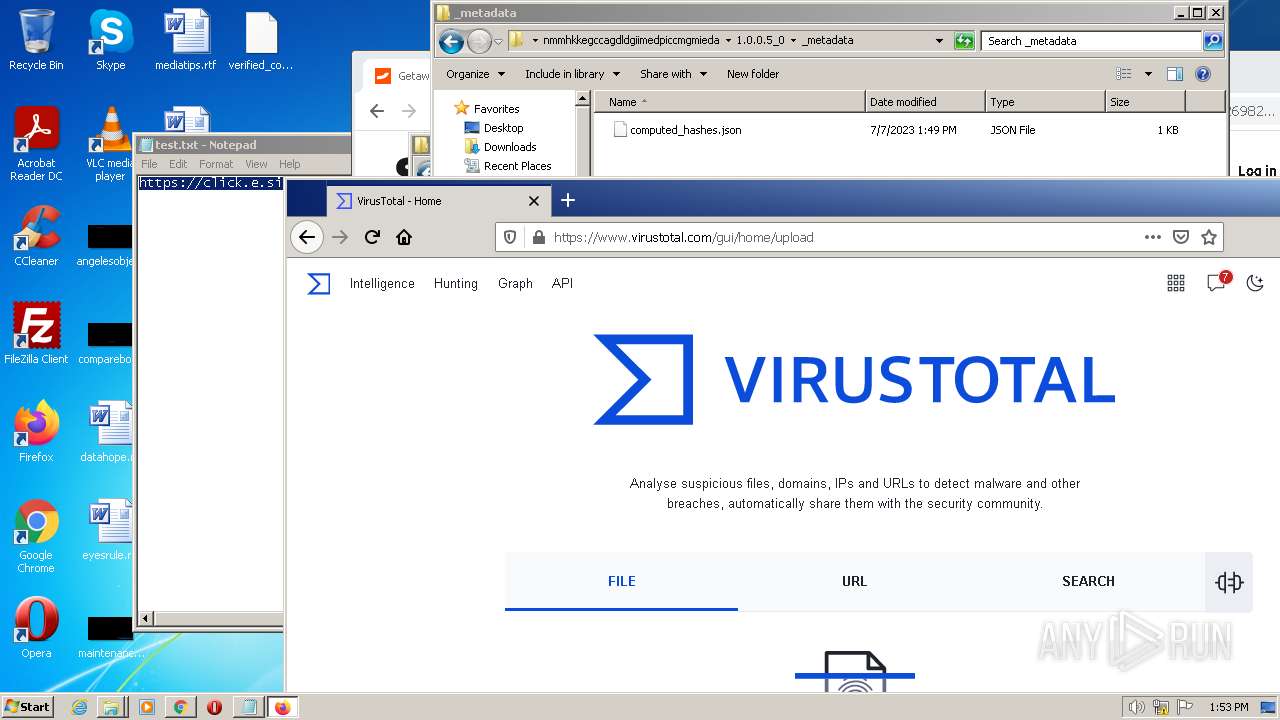Open page actions three-dot menu in address bar
The image size is (1280, 720).
point(1153,237)
